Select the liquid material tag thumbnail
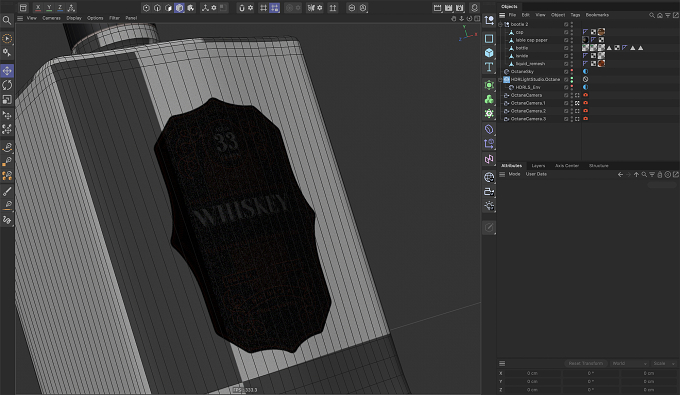 point(601,64)
